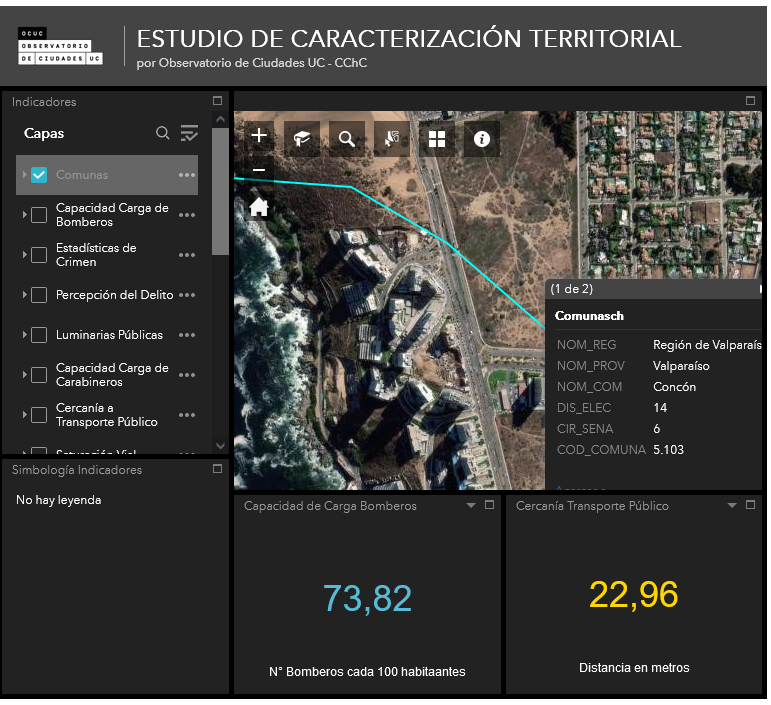Select the Comunas layer name
Image resolution: width=771 pixels, height=705 pixels.
[x=82, y=175]
